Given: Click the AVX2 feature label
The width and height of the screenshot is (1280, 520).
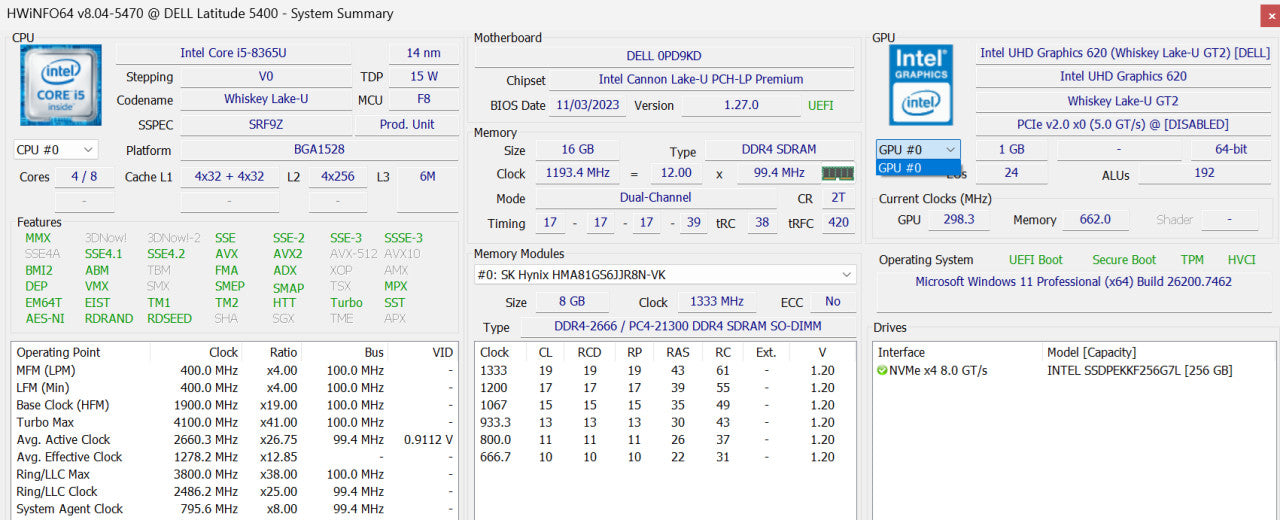Looking at the screenshot, I should [x=288, y=254].
